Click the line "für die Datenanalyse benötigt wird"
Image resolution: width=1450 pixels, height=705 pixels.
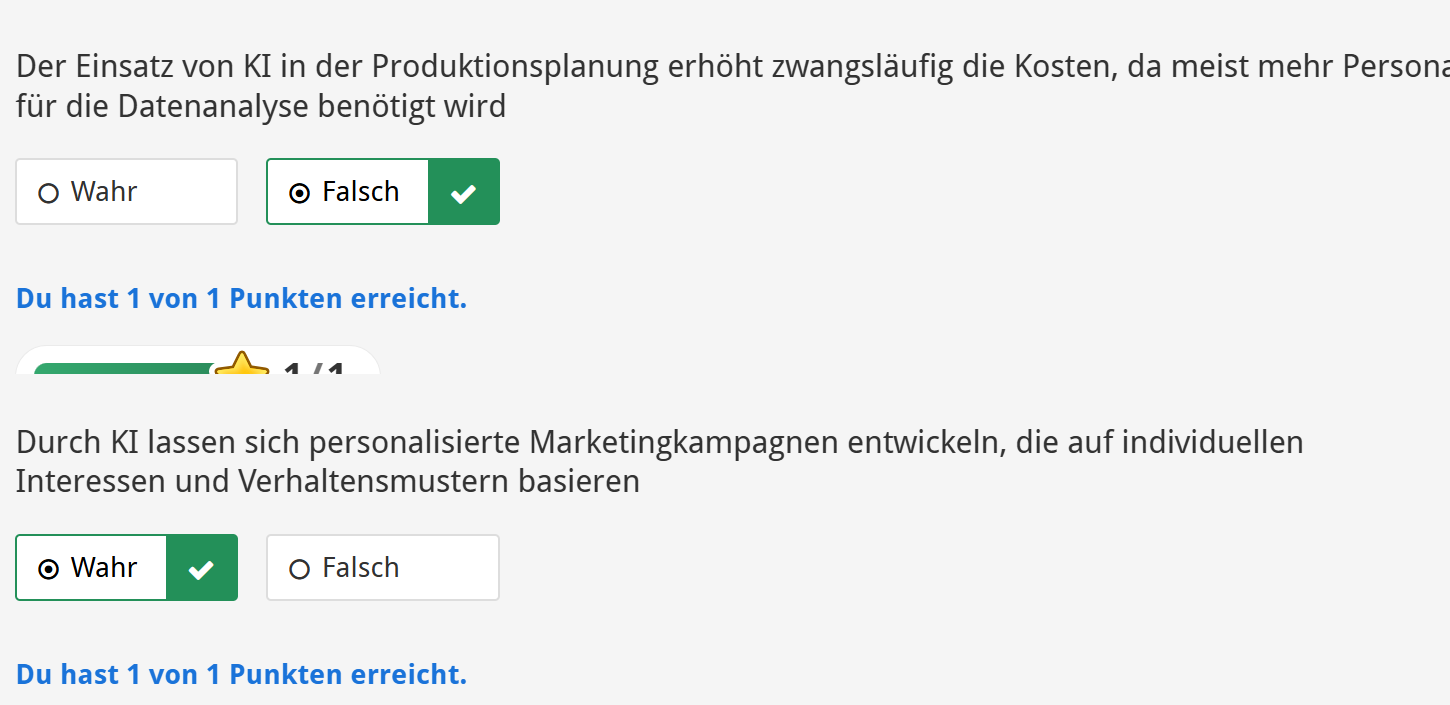click(x=261, y=106)
